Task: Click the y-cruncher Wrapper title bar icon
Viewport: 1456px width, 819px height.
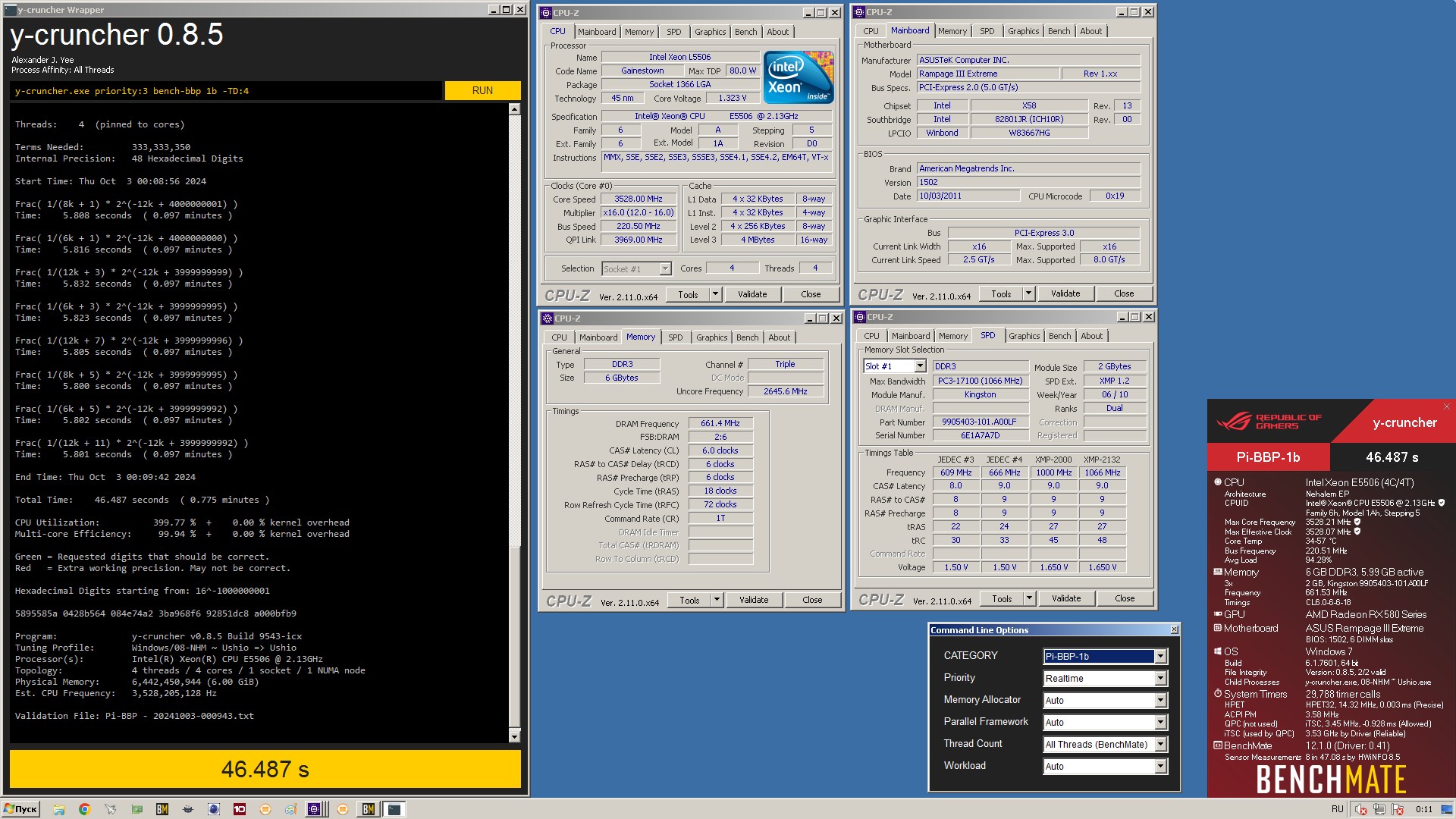Action: coord(10,10)
